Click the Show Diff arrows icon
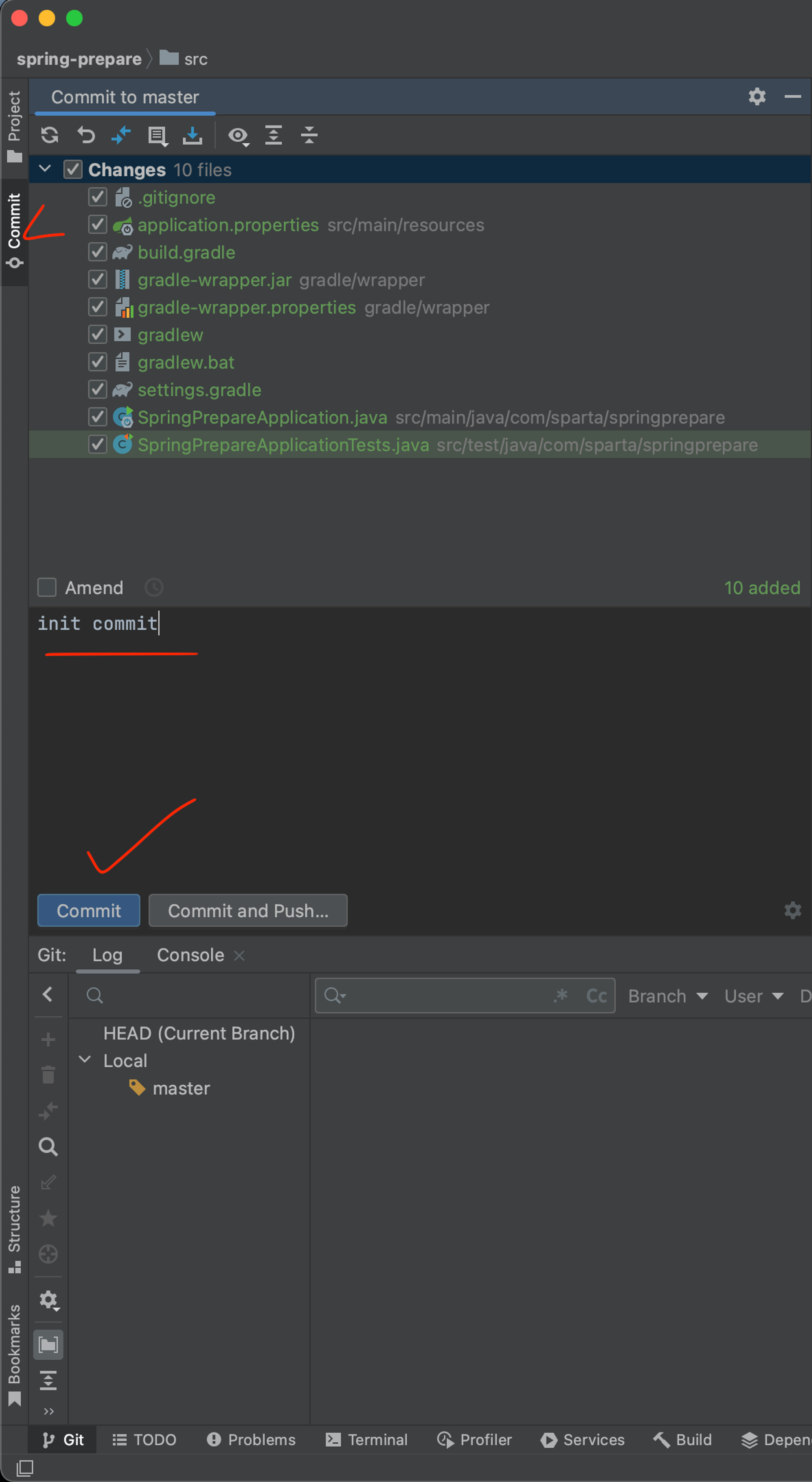Image resolution: width=812 pixels, height=1482 pixels. 121,136
